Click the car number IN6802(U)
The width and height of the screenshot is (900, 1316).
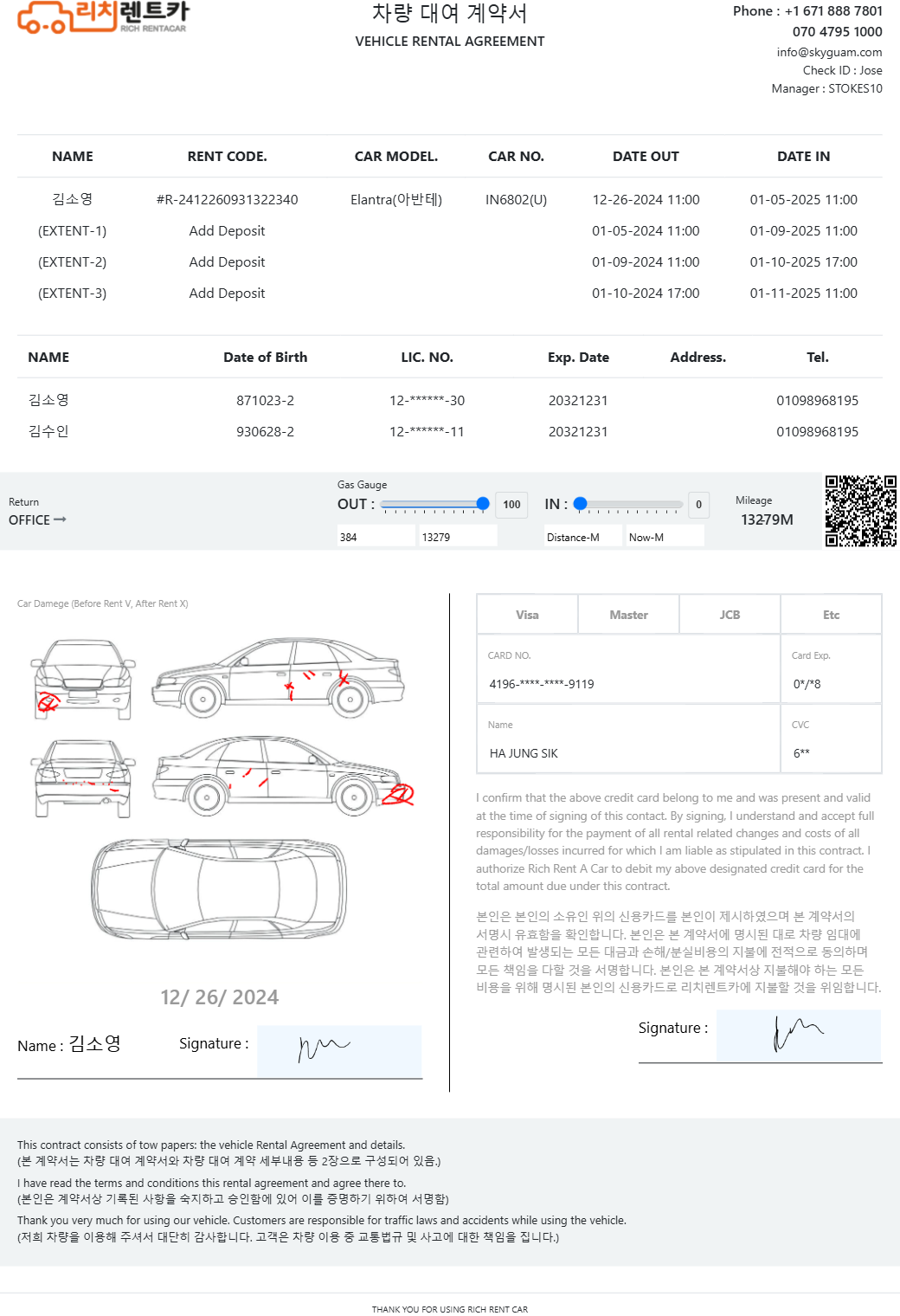tap(516, 200)
